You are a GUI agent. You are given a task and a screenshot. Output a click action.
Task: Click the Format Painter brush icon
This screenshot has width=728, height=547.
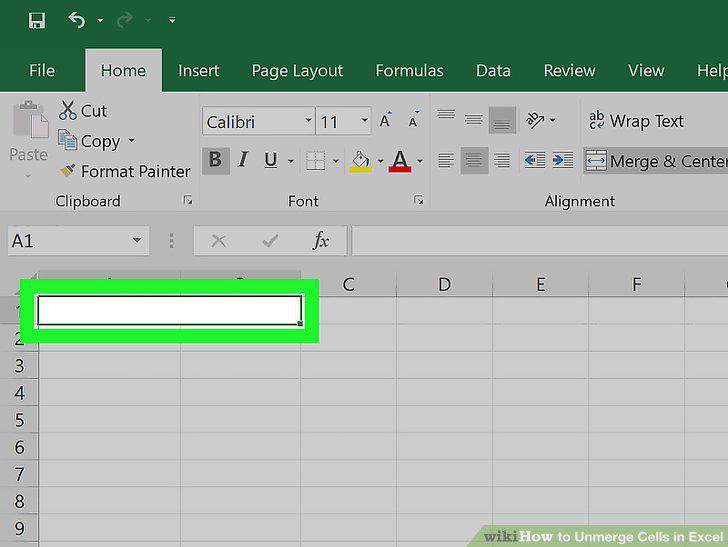(67, 170)
